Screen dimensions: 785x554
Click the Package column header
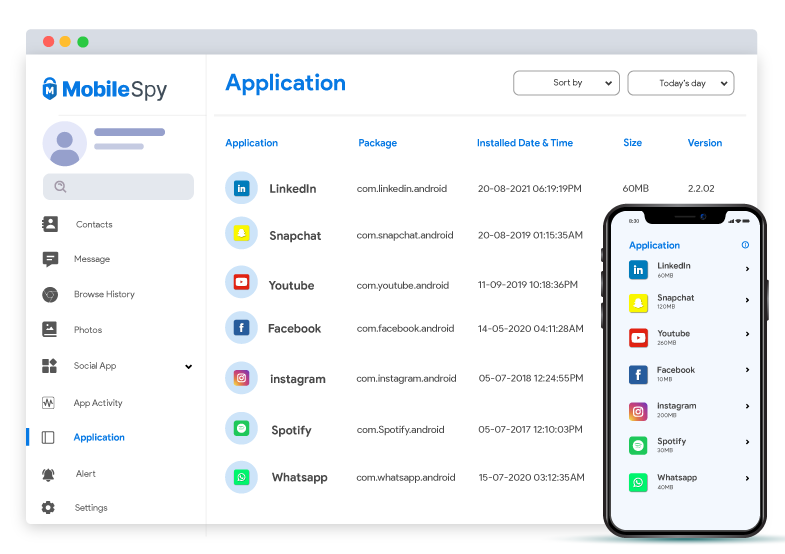(x=377, y=143)
